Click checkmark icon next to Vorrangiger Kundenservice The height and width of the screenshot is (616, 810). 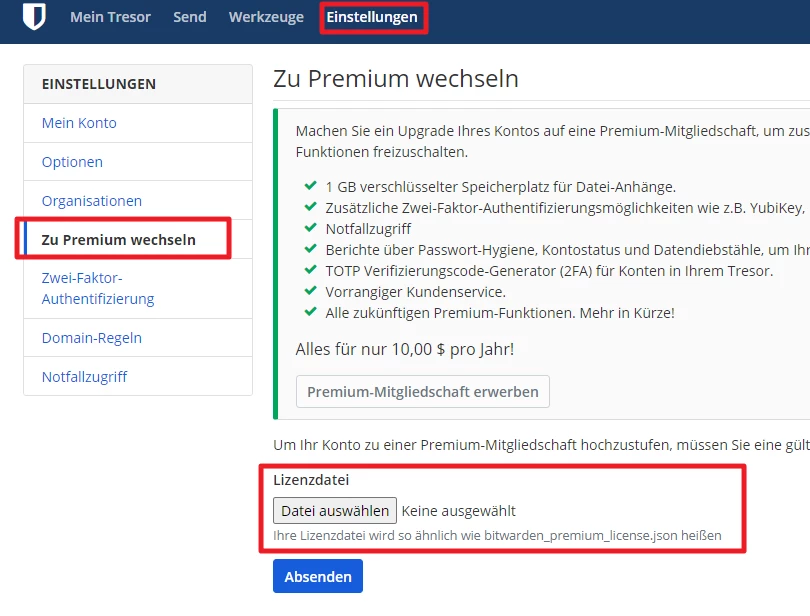310,292
